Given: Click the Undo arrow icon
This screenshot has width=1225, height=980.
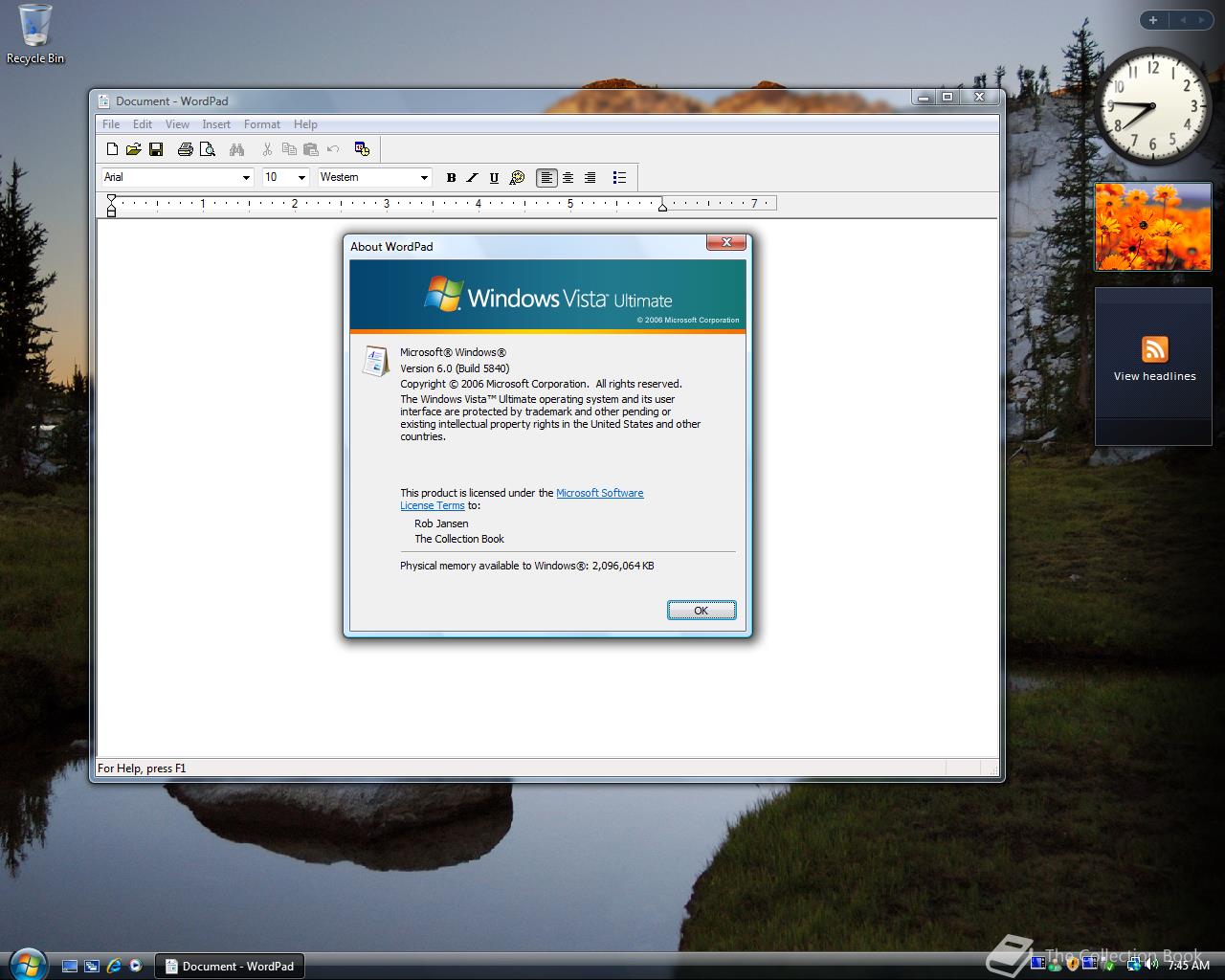Looking at the screenshot, I should click(333, 149).
